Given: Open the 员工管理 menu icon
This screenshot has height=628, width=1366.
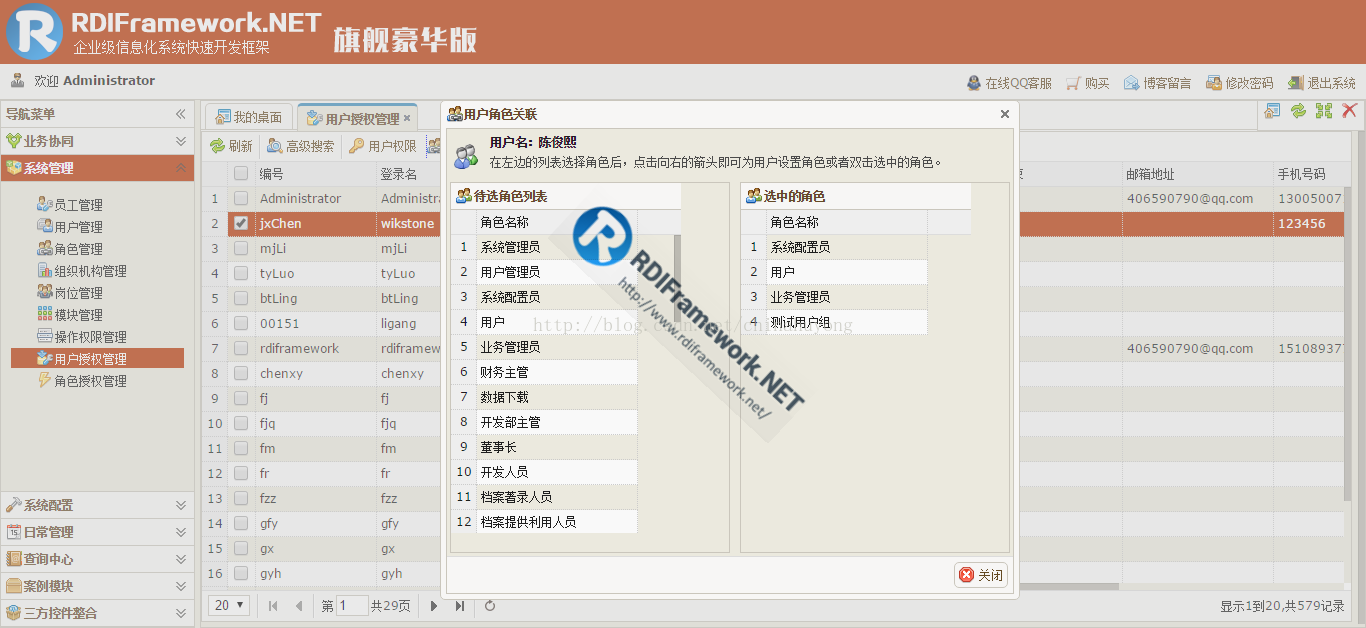Looking at the screenshot, I should (x=44, y=204).
